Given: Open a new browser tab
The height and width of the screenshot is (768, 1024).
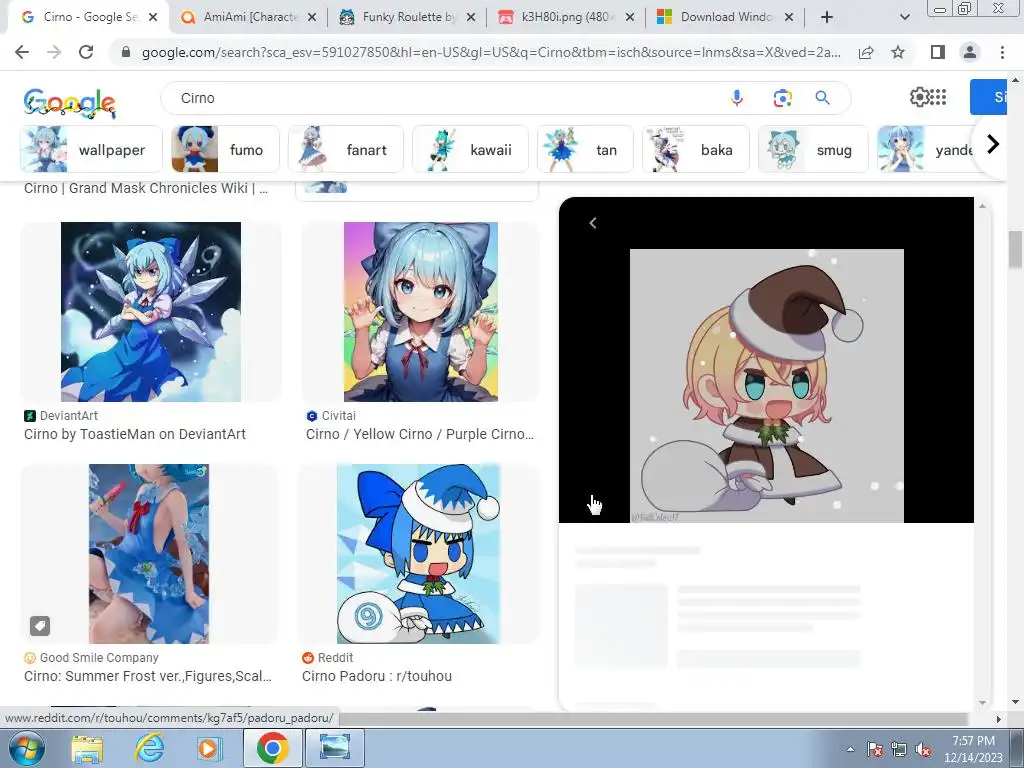Looking at the screenshot, I should (x=827, y=17).
